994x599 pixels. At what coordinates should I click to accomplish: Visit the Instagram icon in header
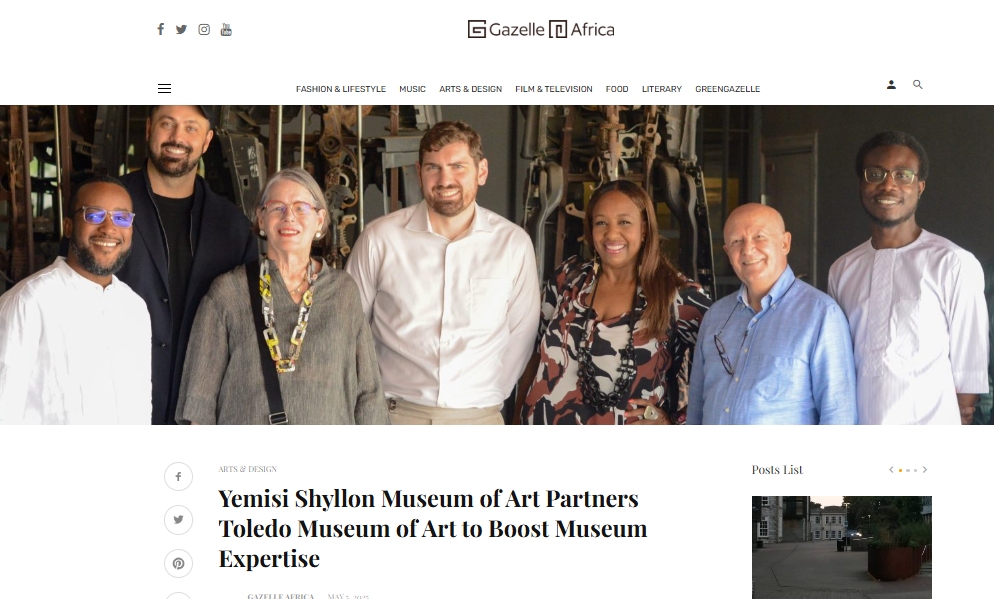click(203, 29)
